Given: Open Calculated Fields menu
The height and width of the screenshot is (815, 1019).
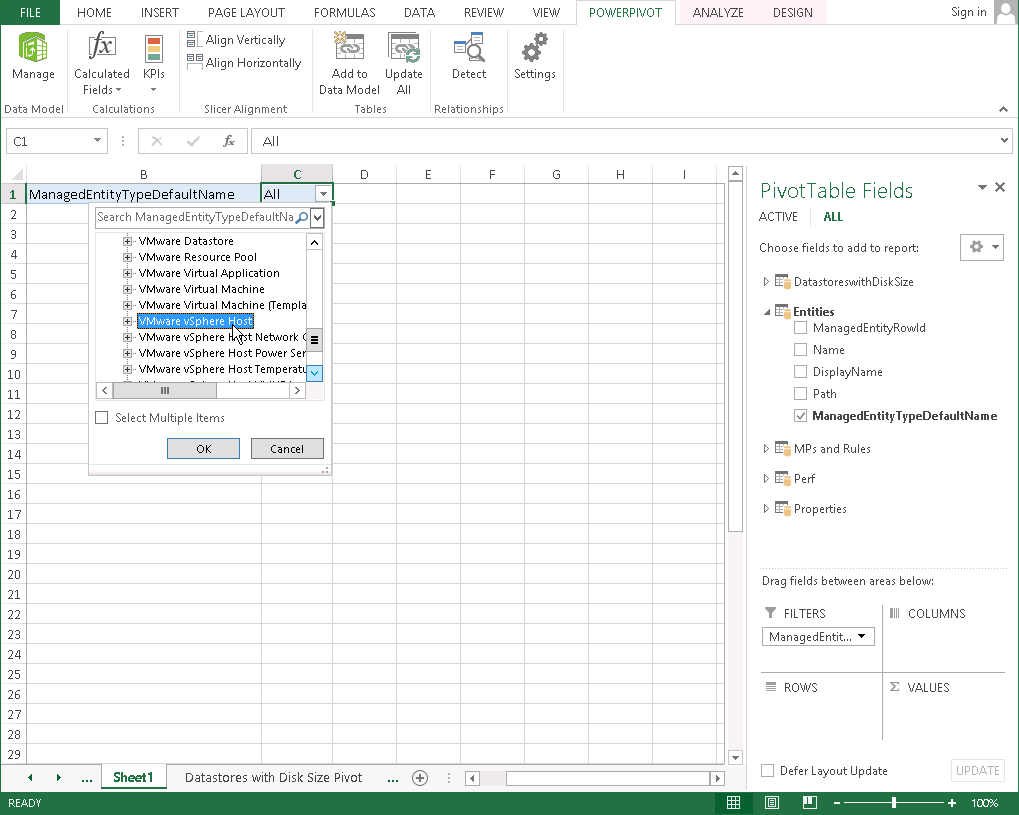Looking at the screenshot, I should 101,64.
